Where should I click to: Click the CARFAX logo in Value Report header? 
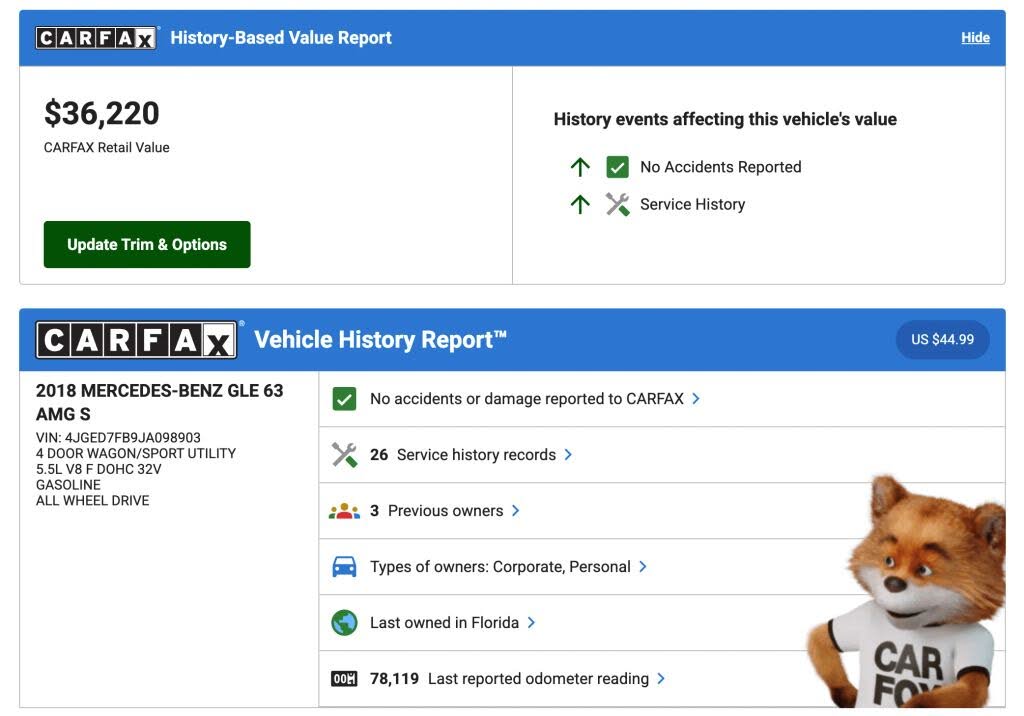[97, 38]
